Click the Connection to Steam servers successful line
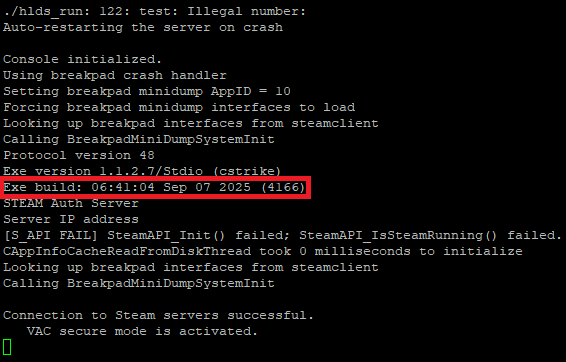This screenshot has height=362, width=566. (x=158, y=315)
